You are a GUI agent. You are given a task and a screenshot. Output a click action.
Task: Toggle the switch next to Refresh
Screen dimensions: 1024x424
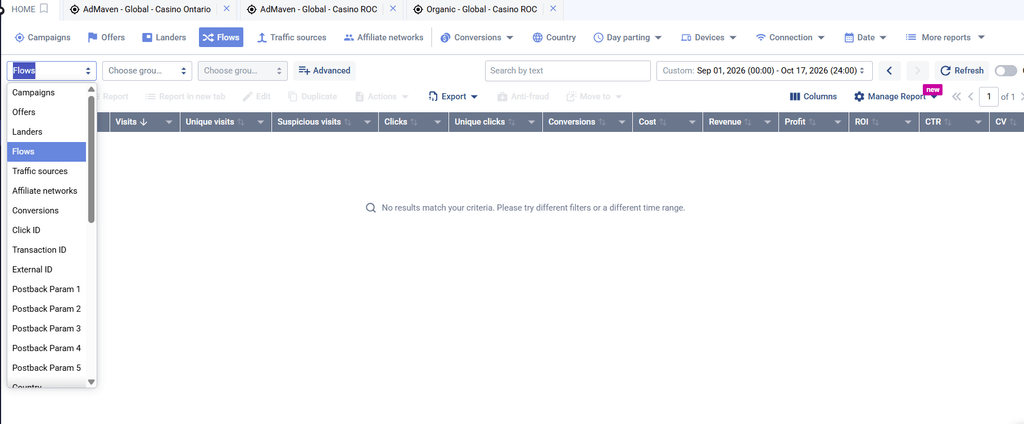(1006, 71)
